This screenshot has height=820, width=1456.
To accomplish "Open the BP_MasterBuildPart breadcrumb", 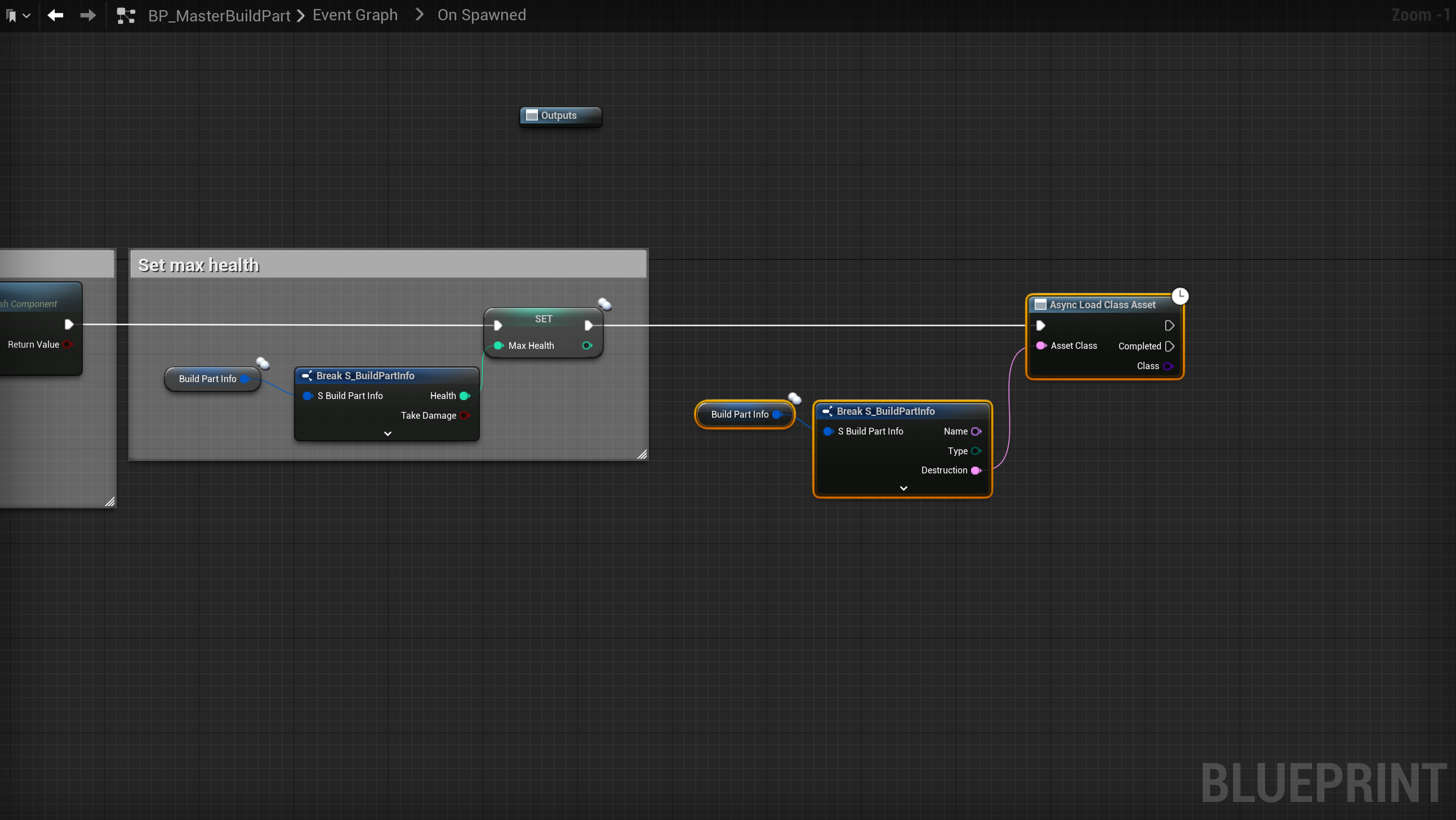I will pos(219,15).
